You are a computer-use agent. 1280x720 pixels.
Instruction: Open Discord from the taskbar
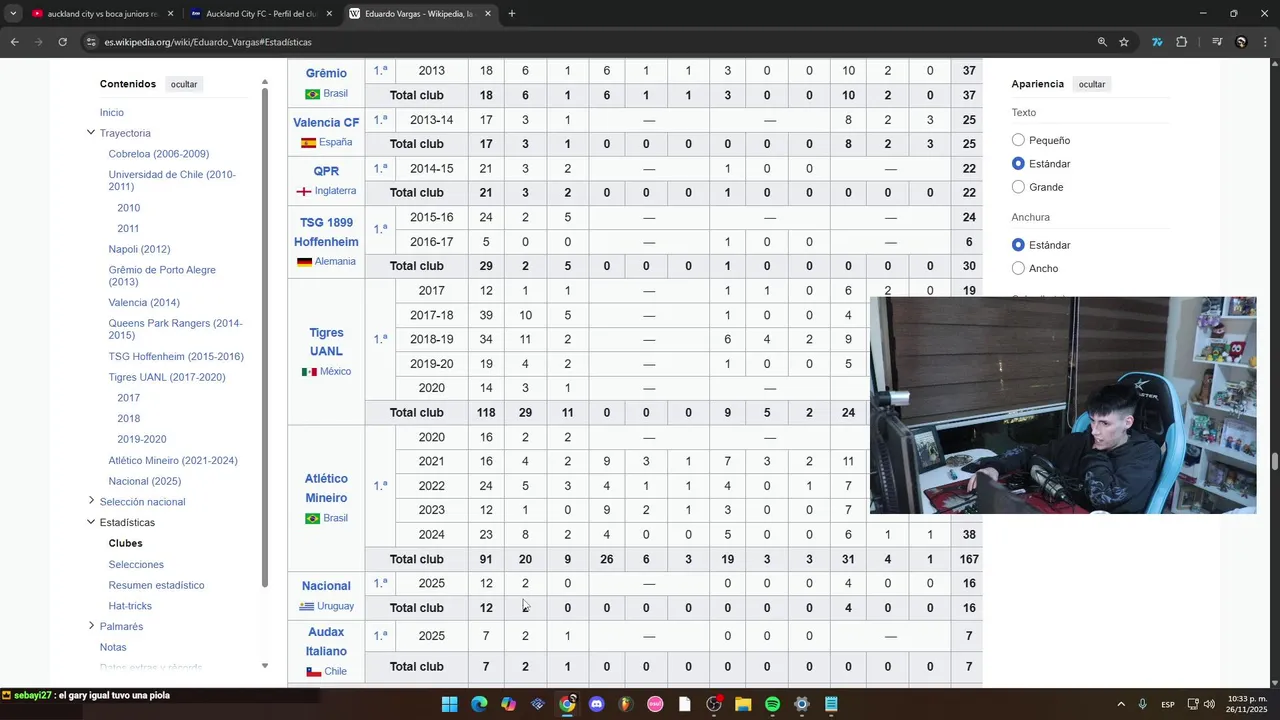(597, 704)
